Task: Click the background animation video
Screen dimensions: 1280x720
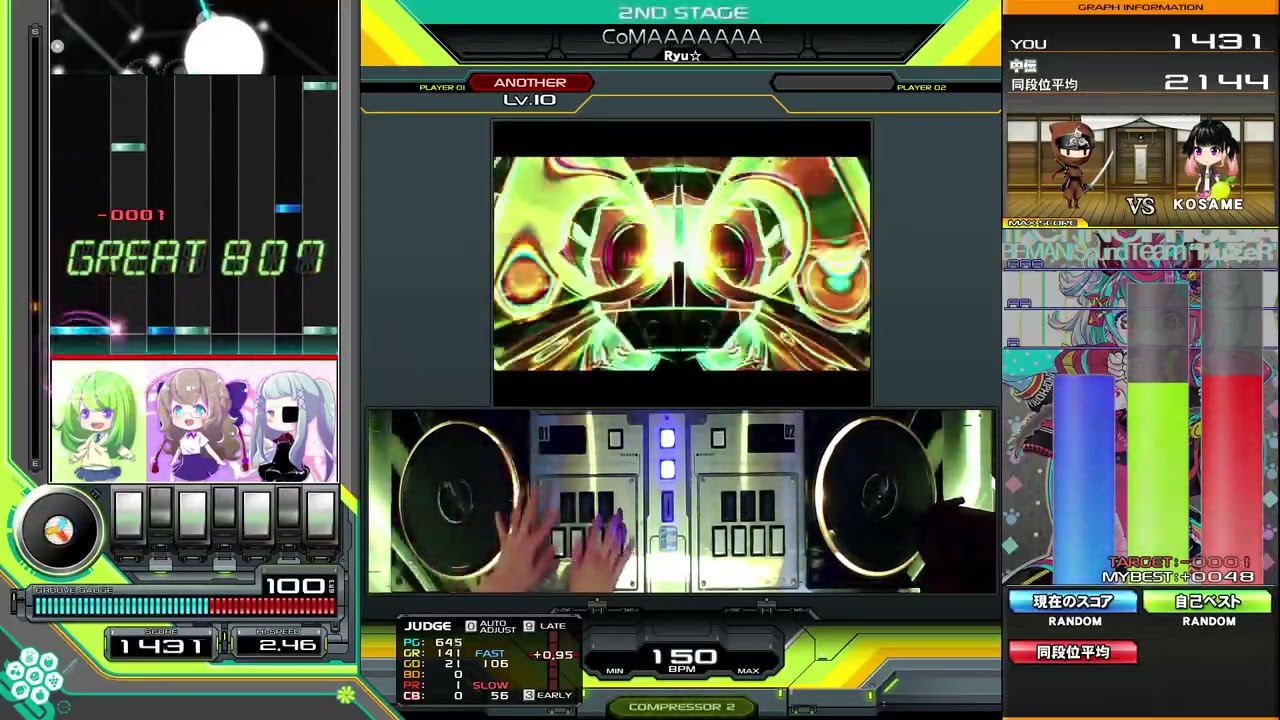Action: 682,263
